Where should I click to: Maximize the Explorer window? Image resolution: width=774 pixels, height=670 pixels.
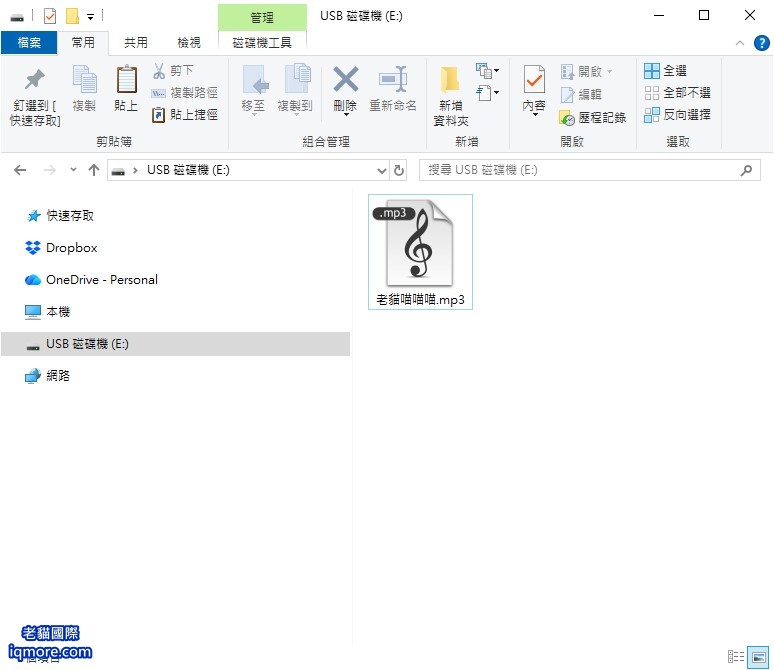pos(704,16)
